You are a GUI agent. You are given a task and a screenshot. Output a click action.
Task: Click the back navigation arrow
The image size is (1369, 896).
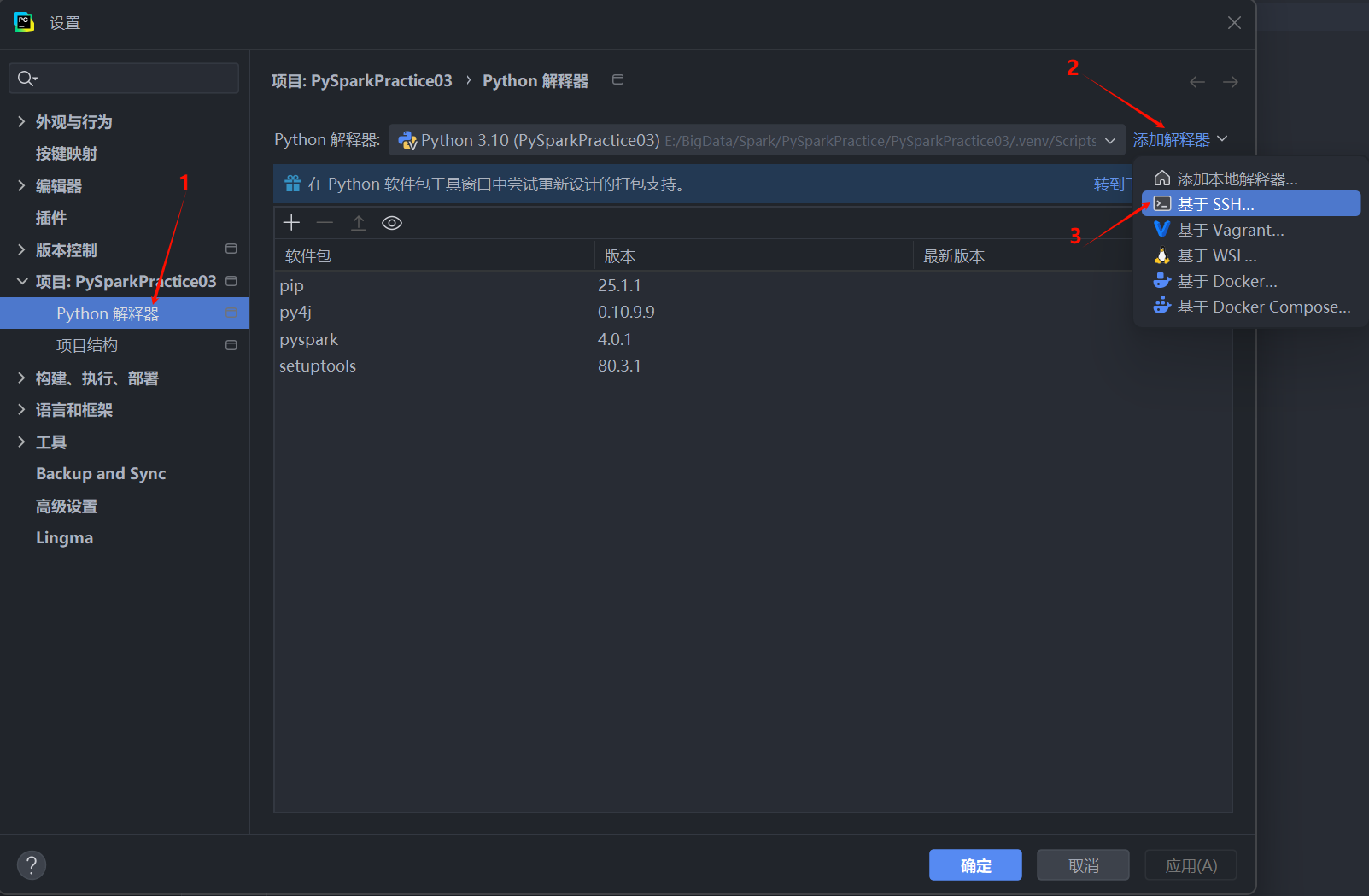click(1197, 82)
